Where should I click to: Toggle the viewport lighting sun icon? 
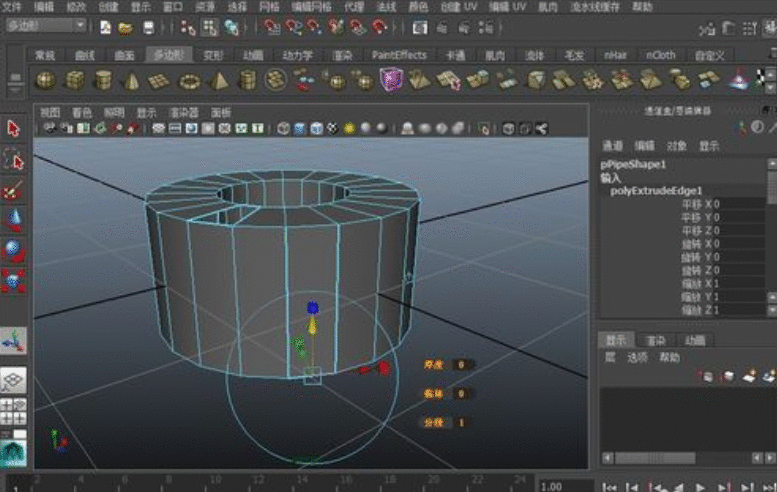349,128
